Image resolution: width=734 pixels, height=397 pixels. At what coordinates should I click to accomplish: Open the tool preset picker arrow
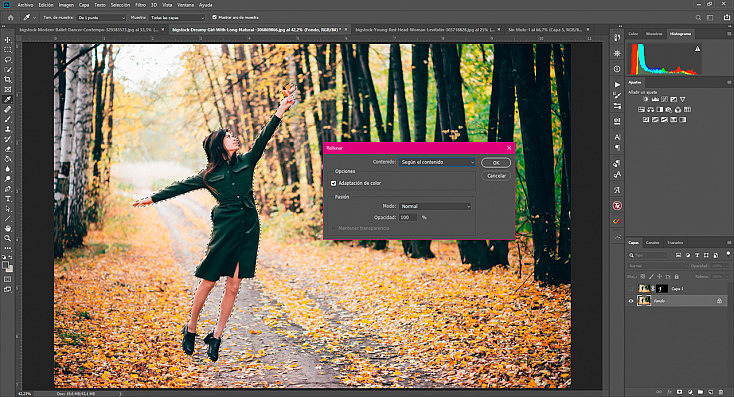point(35,18)
